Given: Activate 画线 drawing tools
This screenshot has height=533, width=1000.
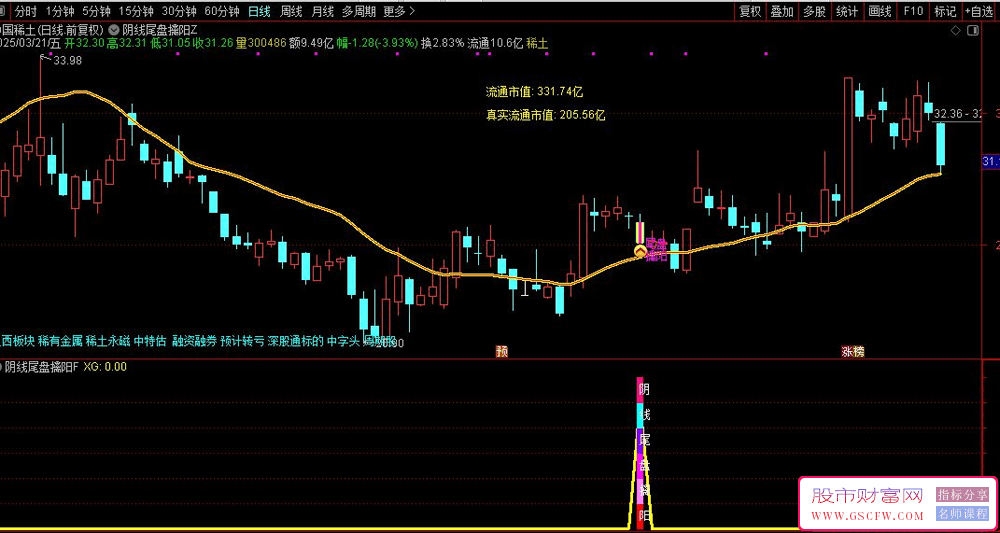Looking at the screenshot, I should point(880,11).
